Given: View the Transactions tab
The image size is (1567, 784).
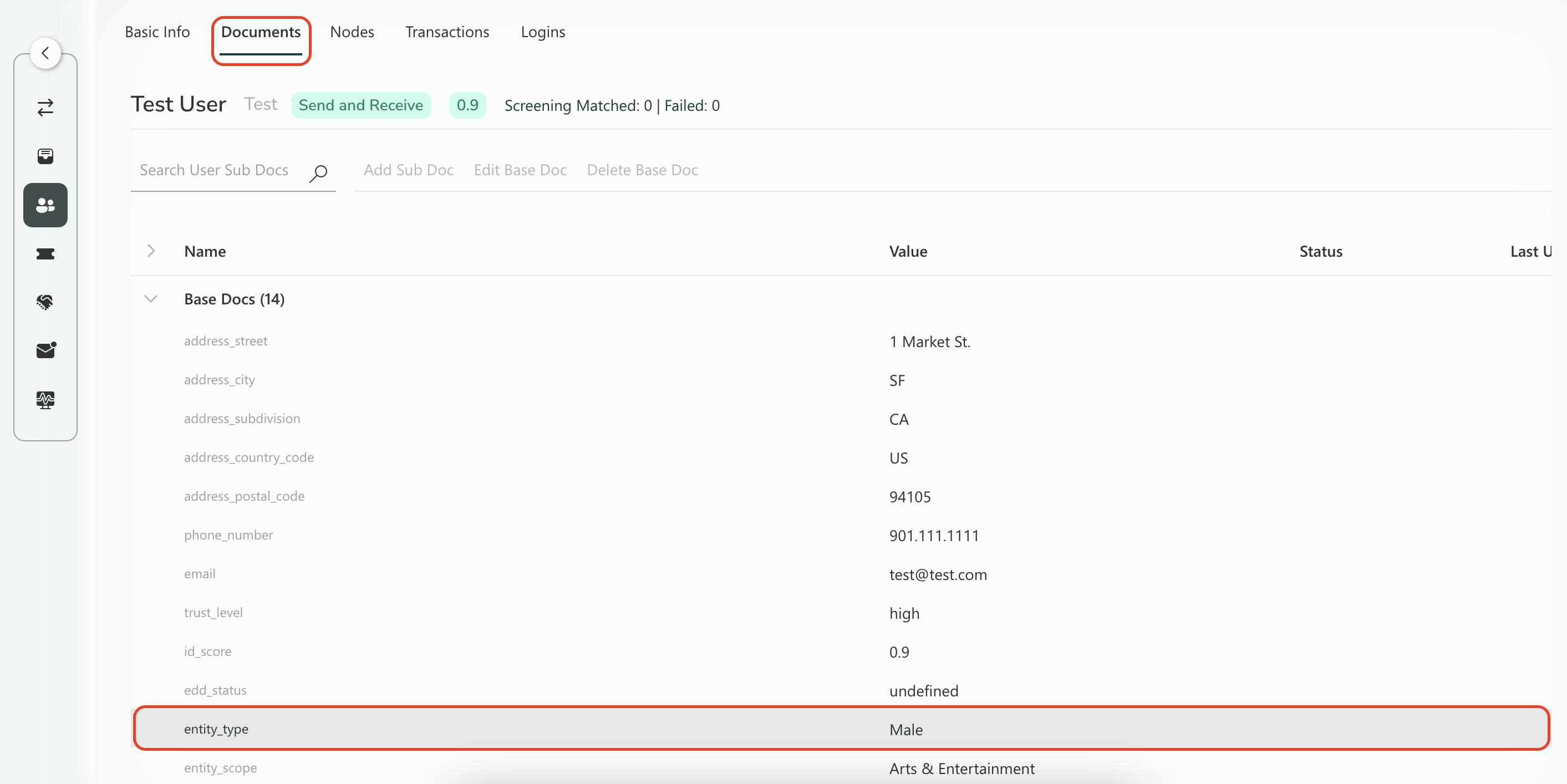Looking at the screenshot, I should [447, 32].
